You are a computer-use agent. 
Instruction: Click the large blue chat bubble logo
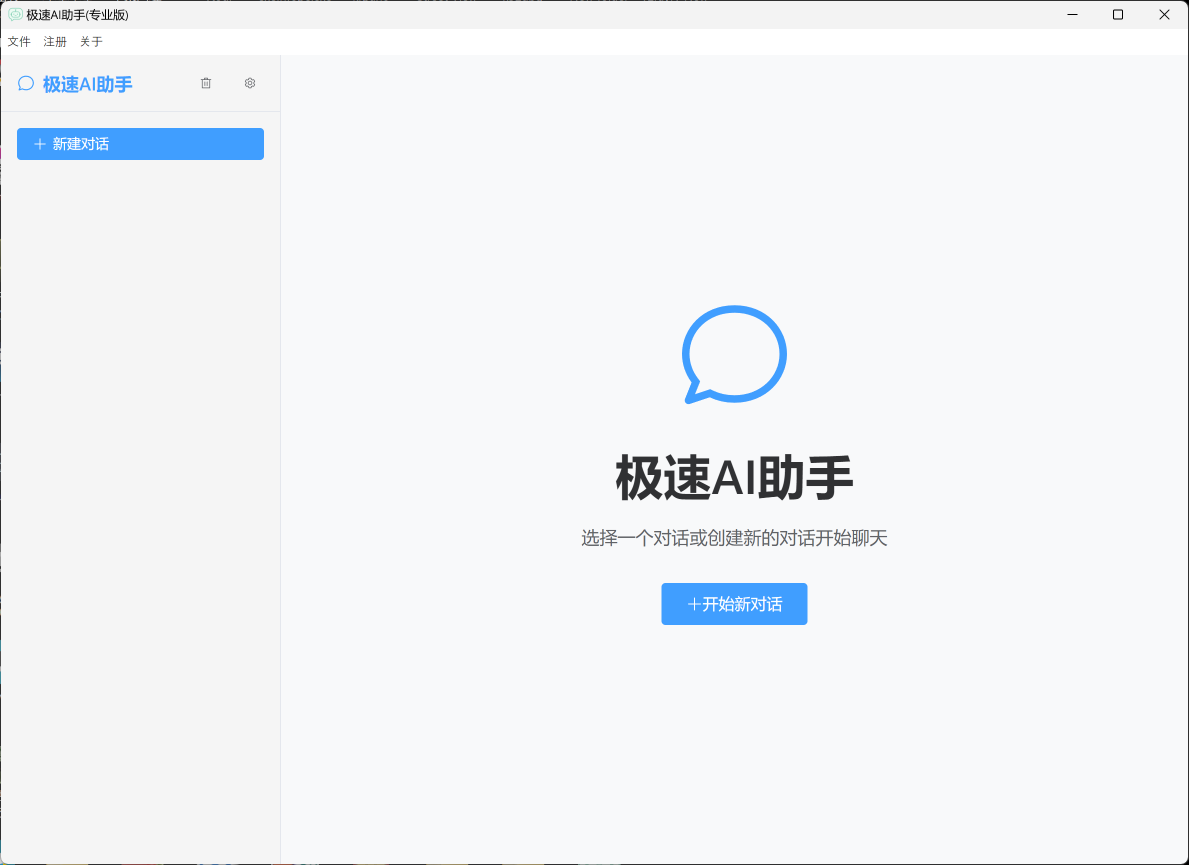[734, 354]
